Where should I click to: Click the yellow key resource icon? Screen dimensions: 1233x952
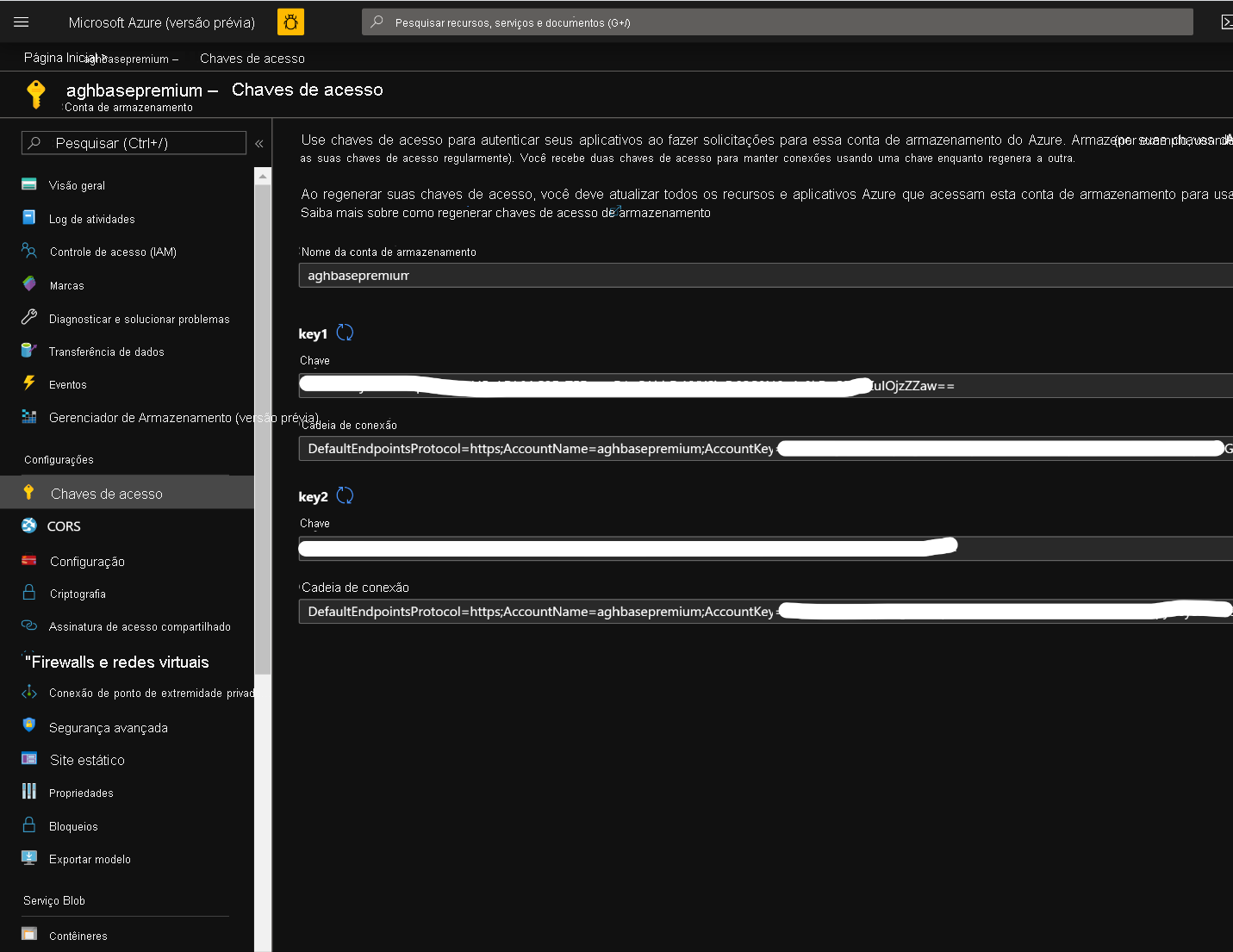(x=36, y=94)
